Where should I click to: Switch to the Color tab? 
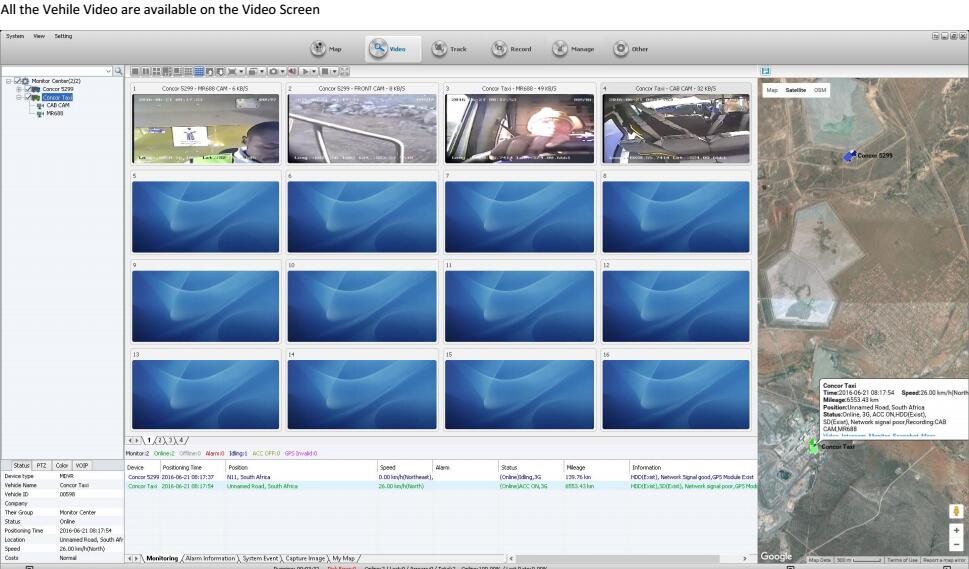point(62,465)
